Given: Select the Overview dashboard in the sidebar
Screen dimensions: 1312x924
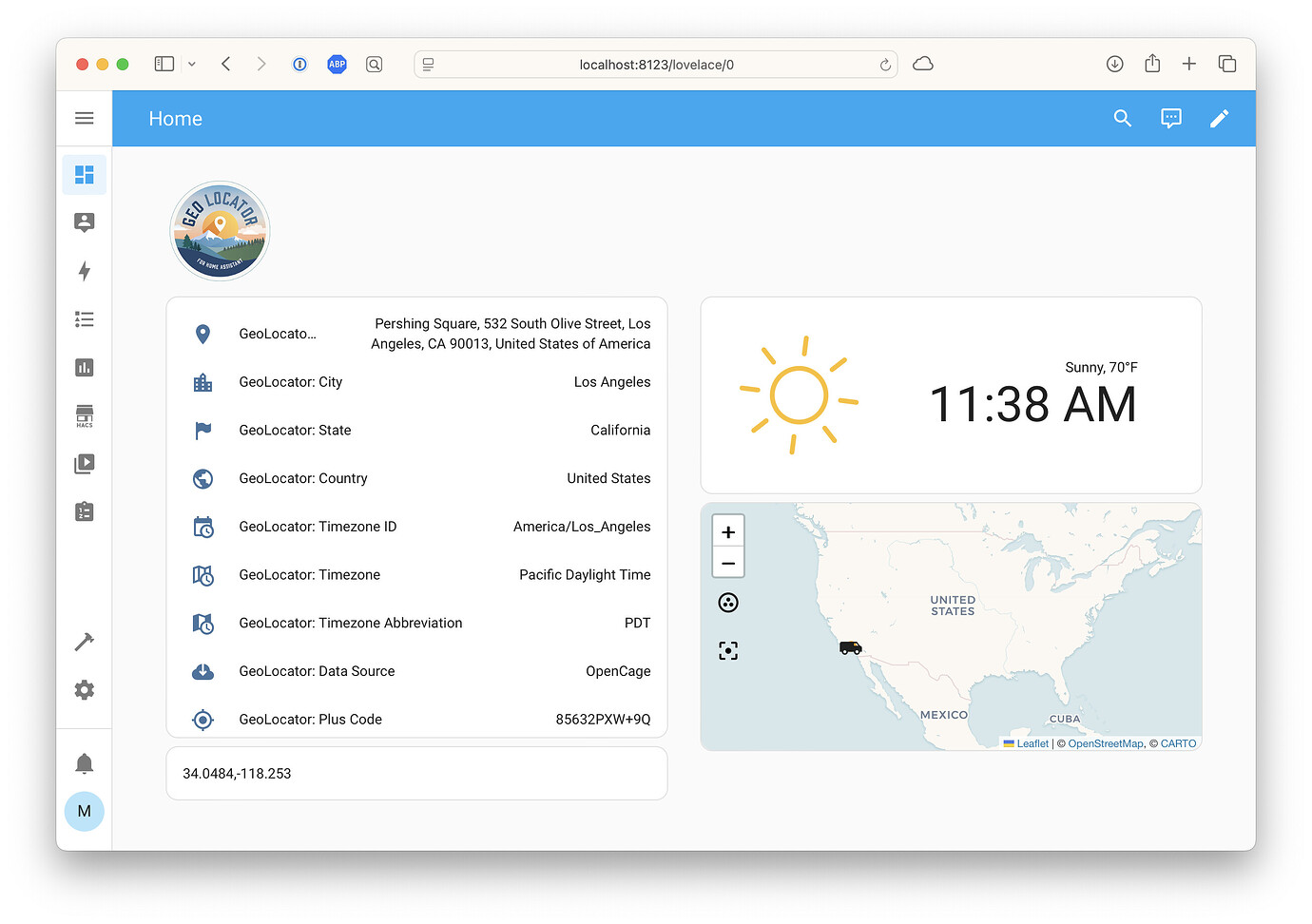Looking at the screenshot, I should click(84, 174).
